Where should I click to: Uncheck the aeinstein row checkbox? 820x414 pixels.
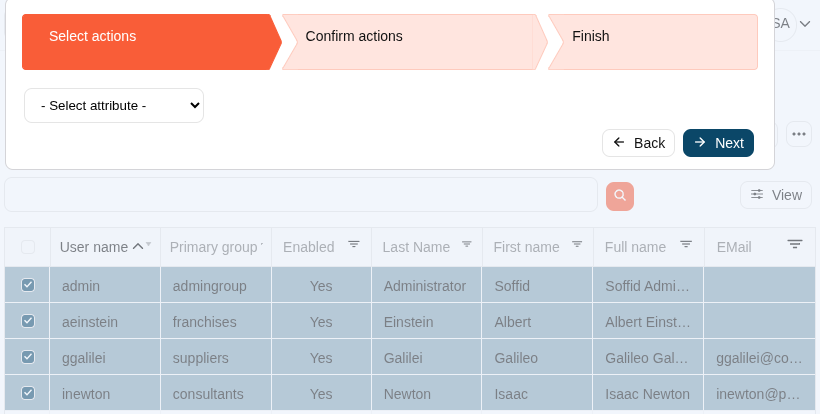(28, 321)
